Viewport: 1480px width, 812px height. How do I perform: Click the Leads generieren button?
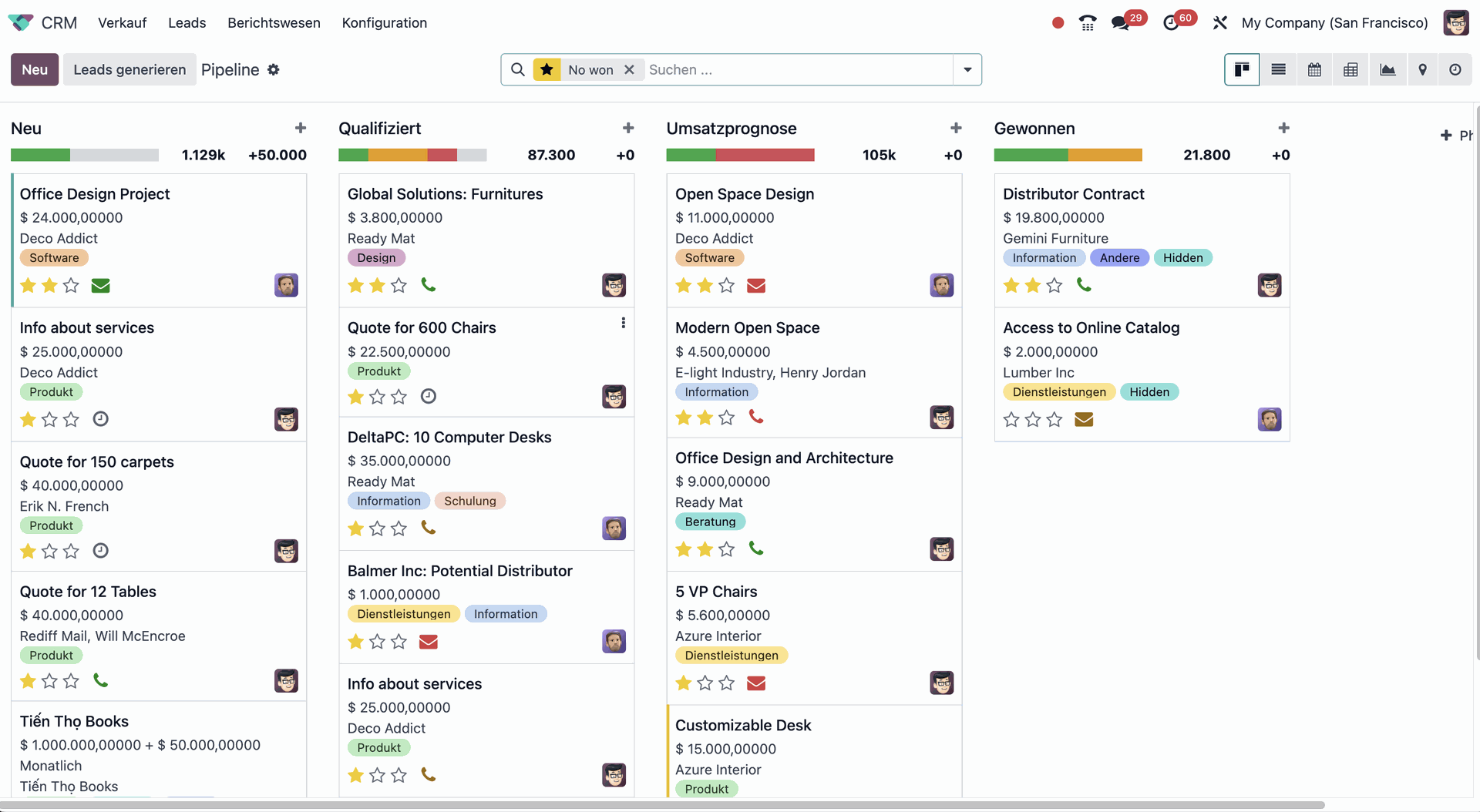point(129,69)
